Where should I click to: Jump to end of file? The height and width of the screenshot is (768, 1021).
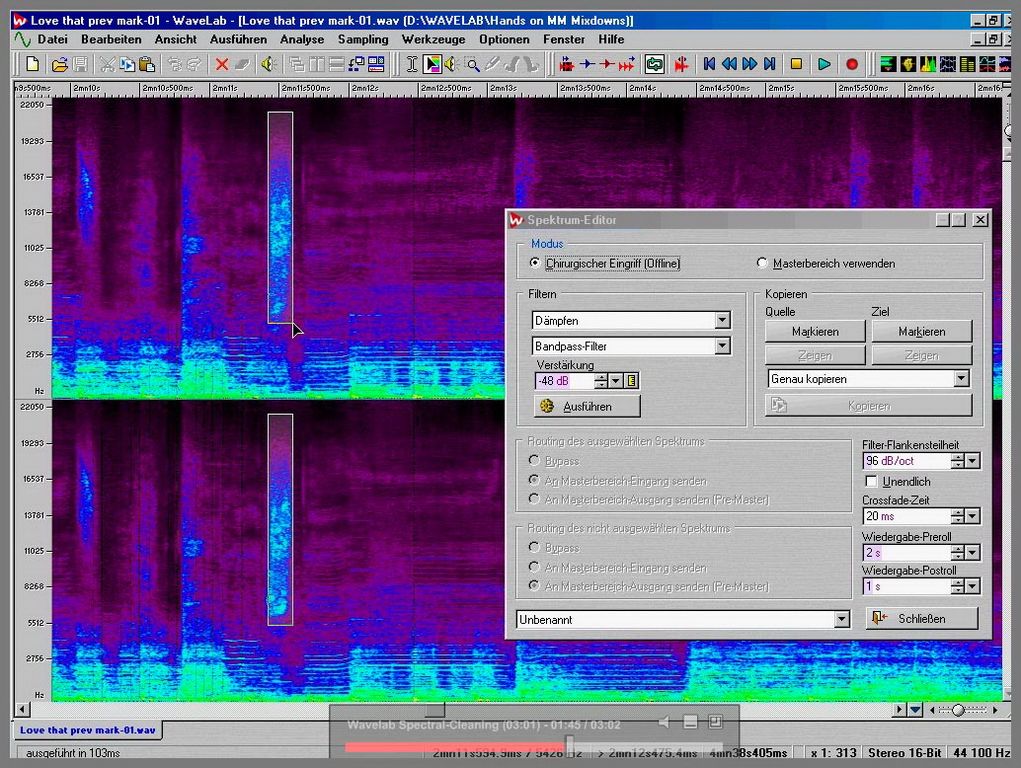770,64
